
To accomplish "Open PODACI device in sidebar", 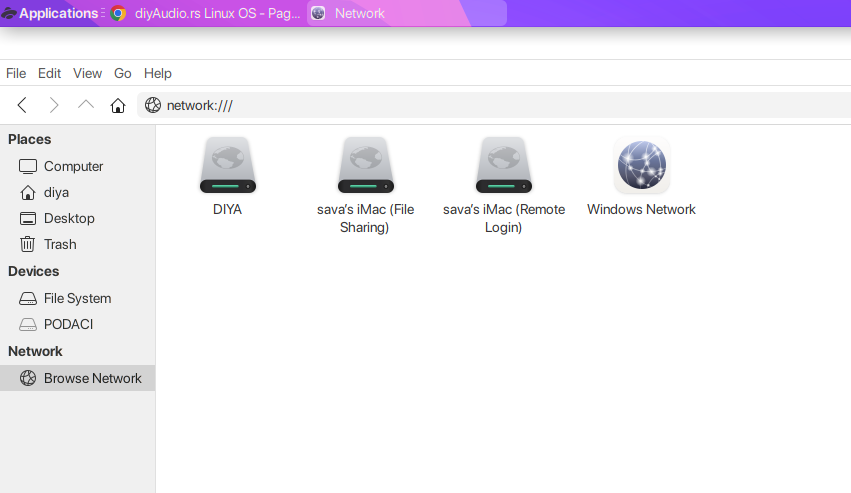I will (x=78, y=324).
